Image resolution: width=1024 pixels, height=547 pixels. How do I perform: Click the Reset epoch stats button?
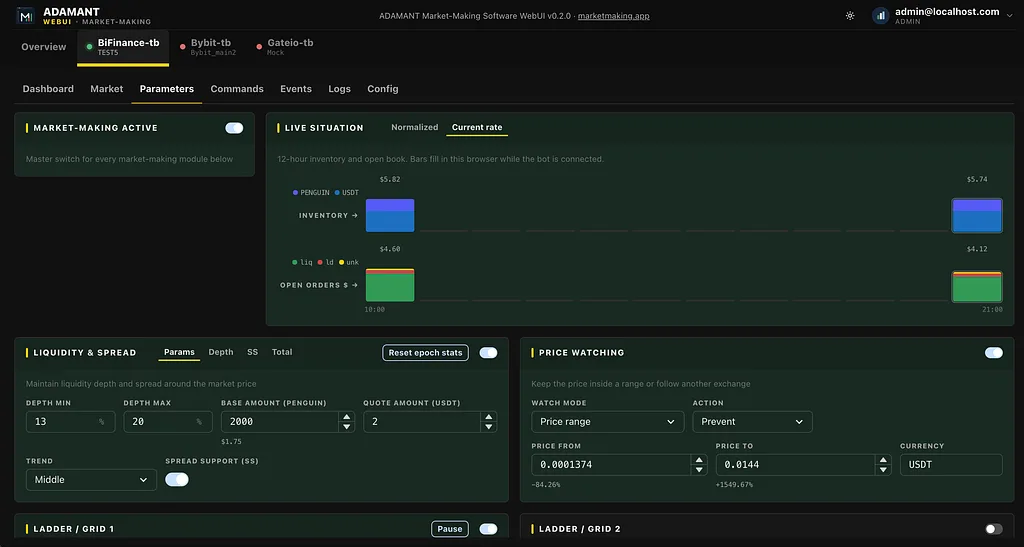tap(425, 352)
